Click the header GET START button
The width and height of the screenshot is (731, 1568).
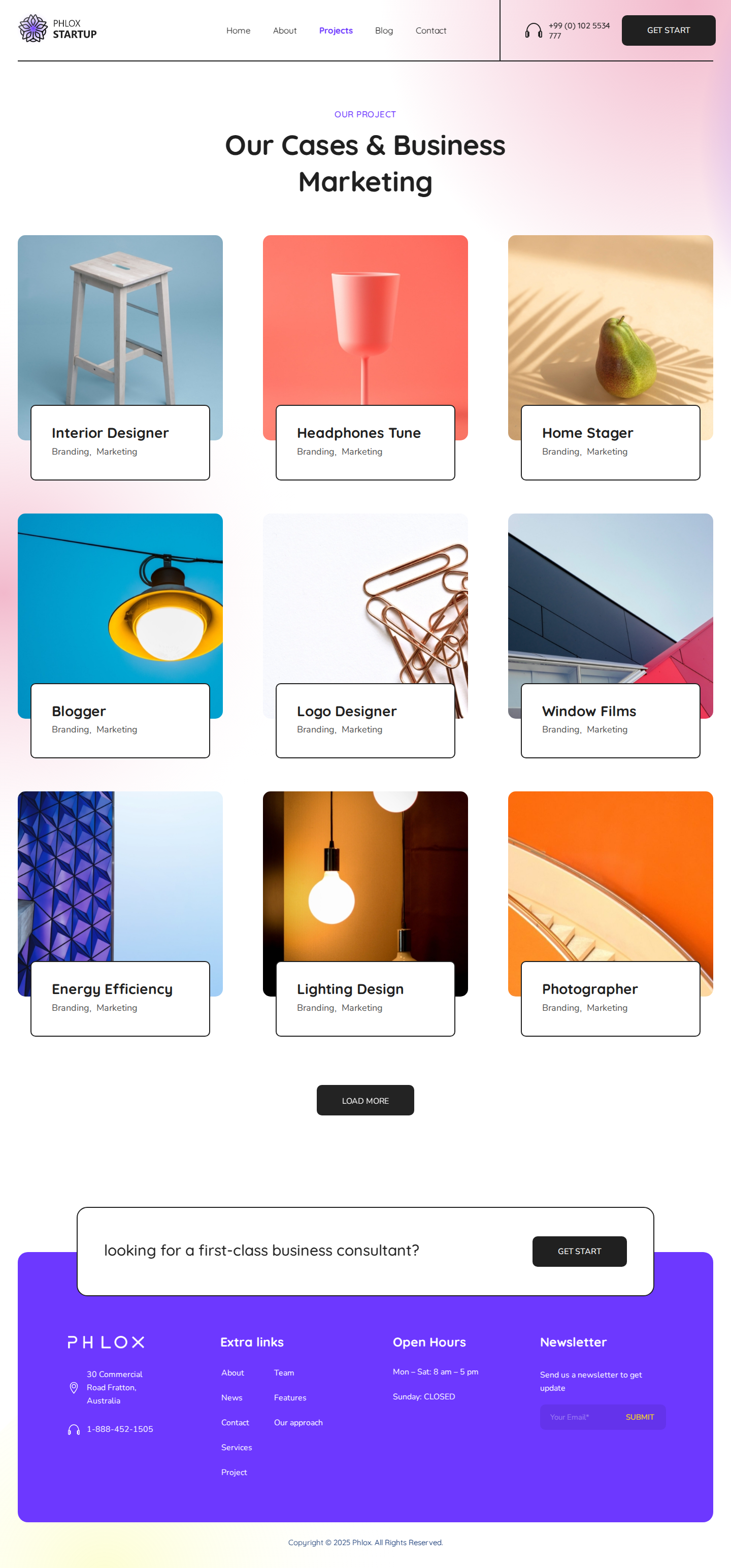pos(669,30)
